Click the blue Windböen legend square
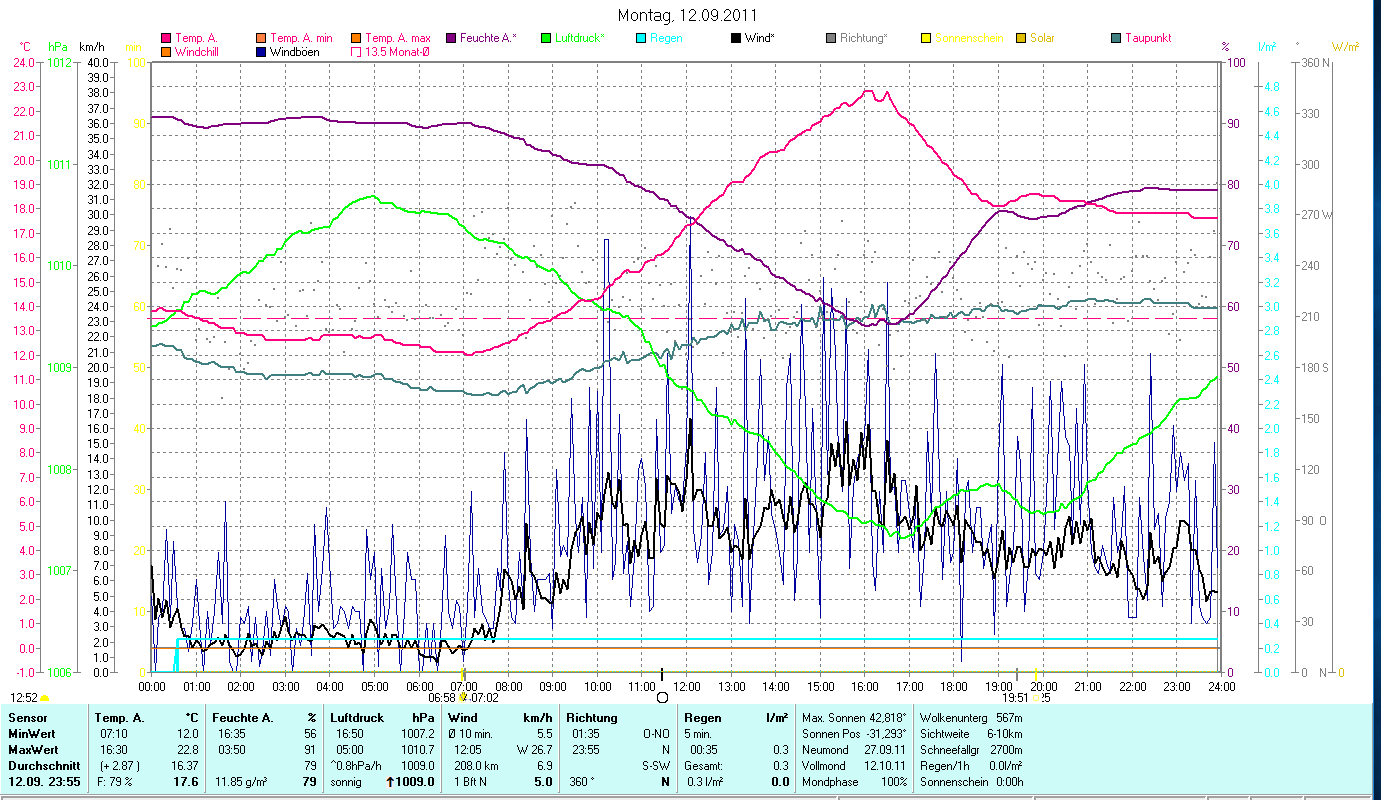 [261, 52]
